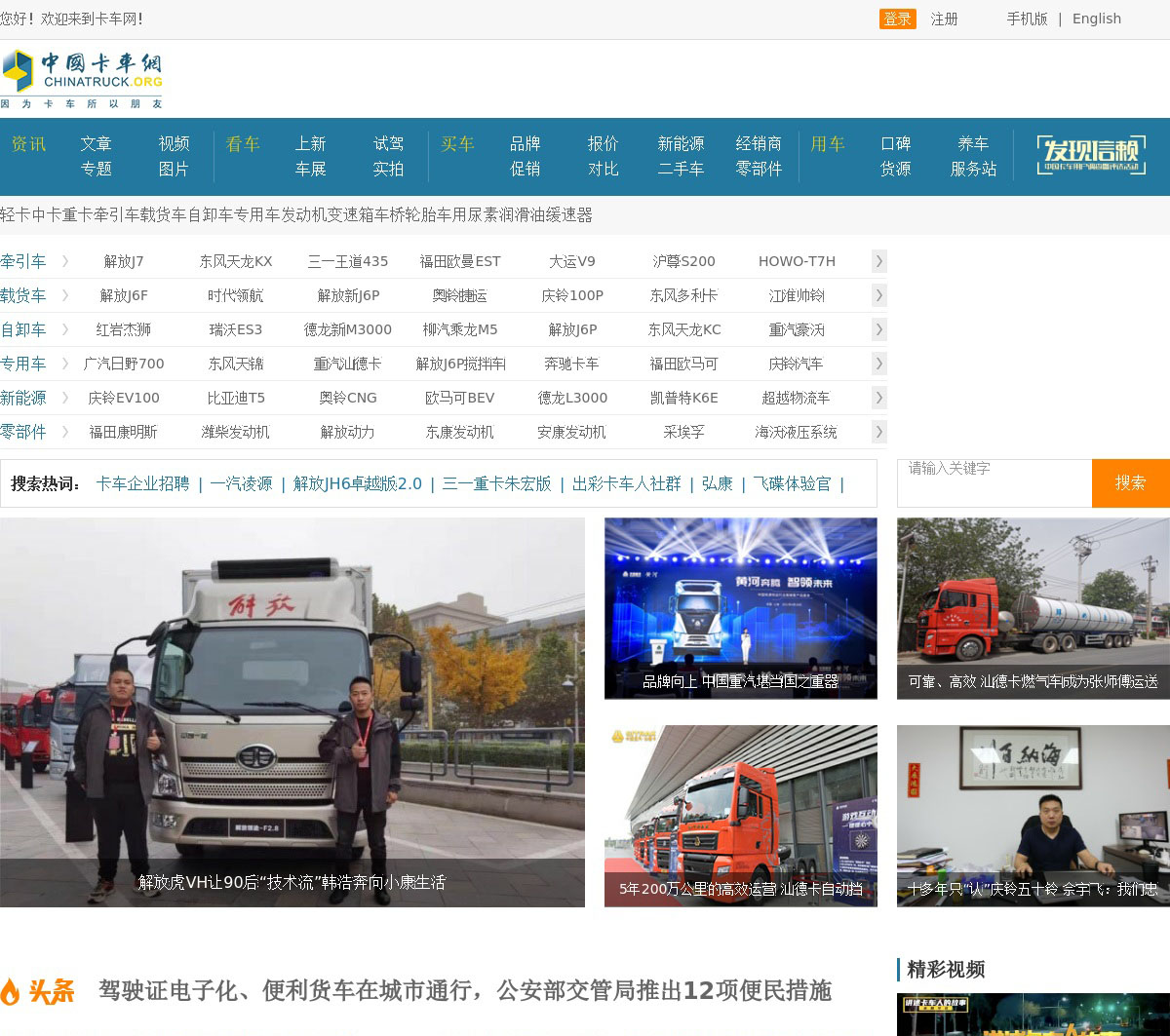Click the orange 登录 button

point(897,19)
